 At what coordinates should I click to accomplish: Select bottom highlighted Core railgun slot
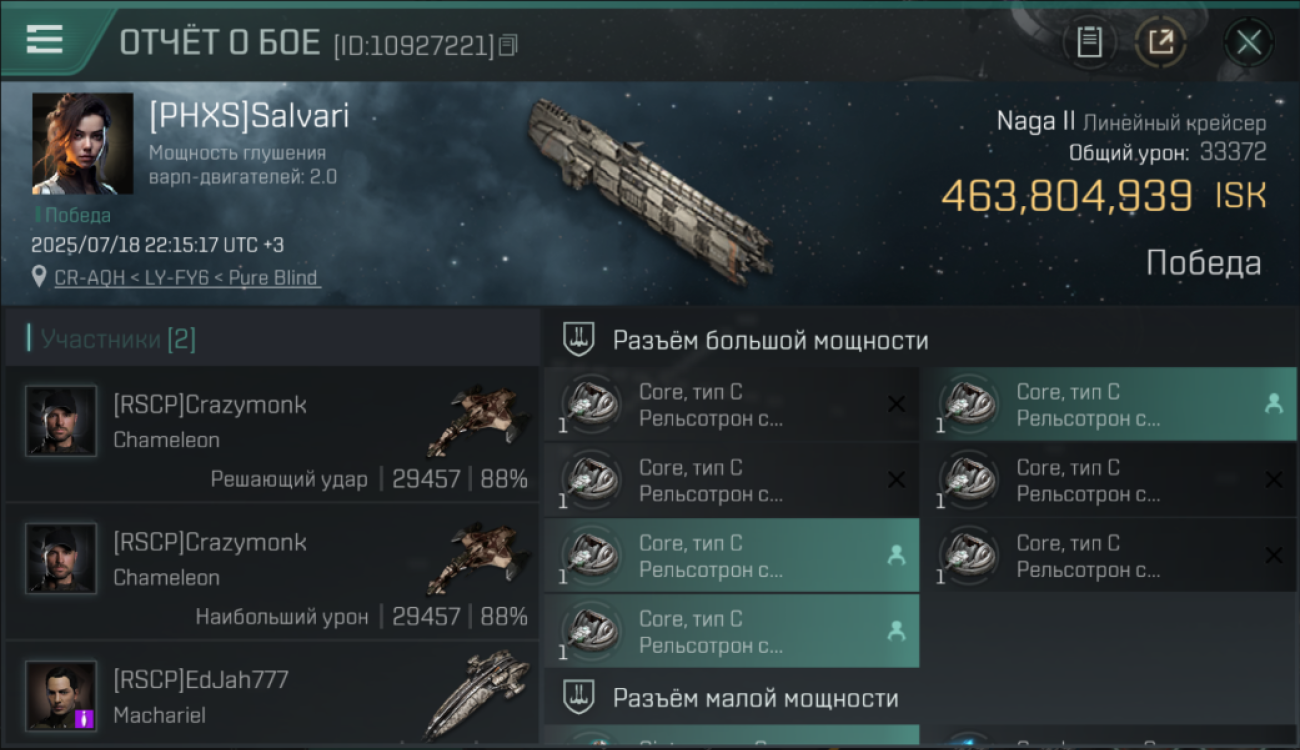[x=731, y=631]
